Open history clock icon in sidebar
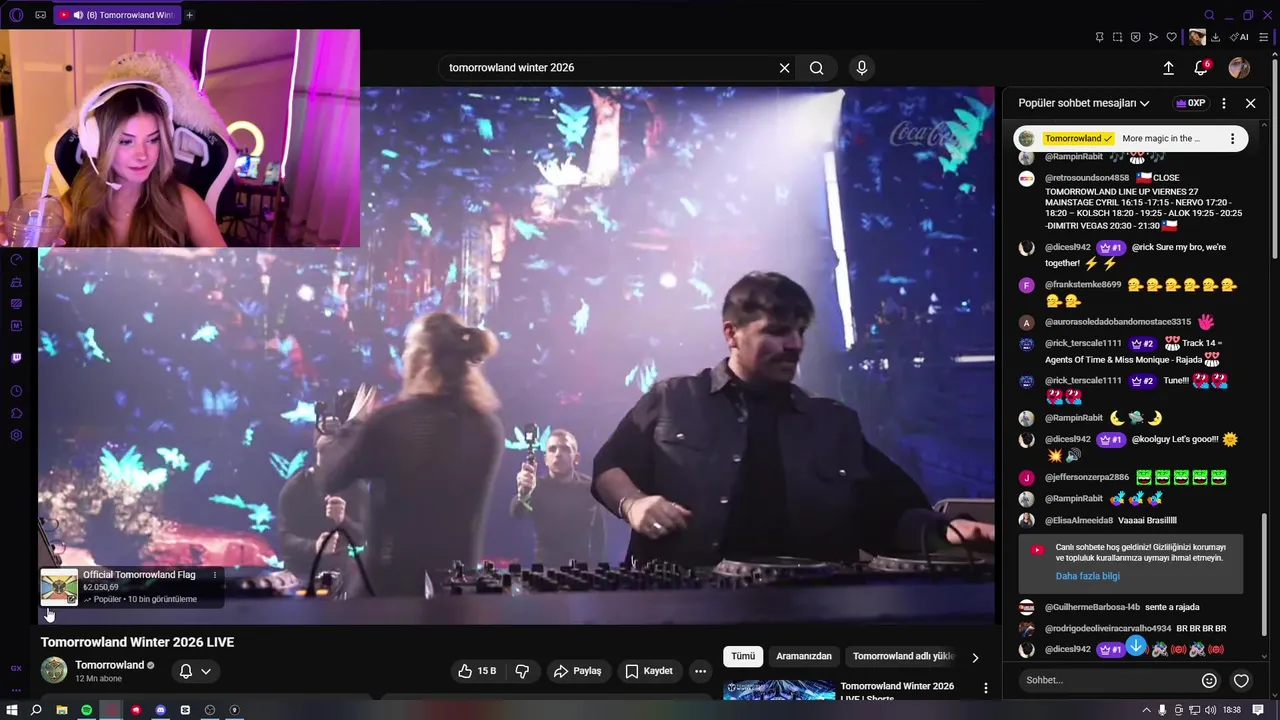This screenshot has height=720, width=1280. 16,391
